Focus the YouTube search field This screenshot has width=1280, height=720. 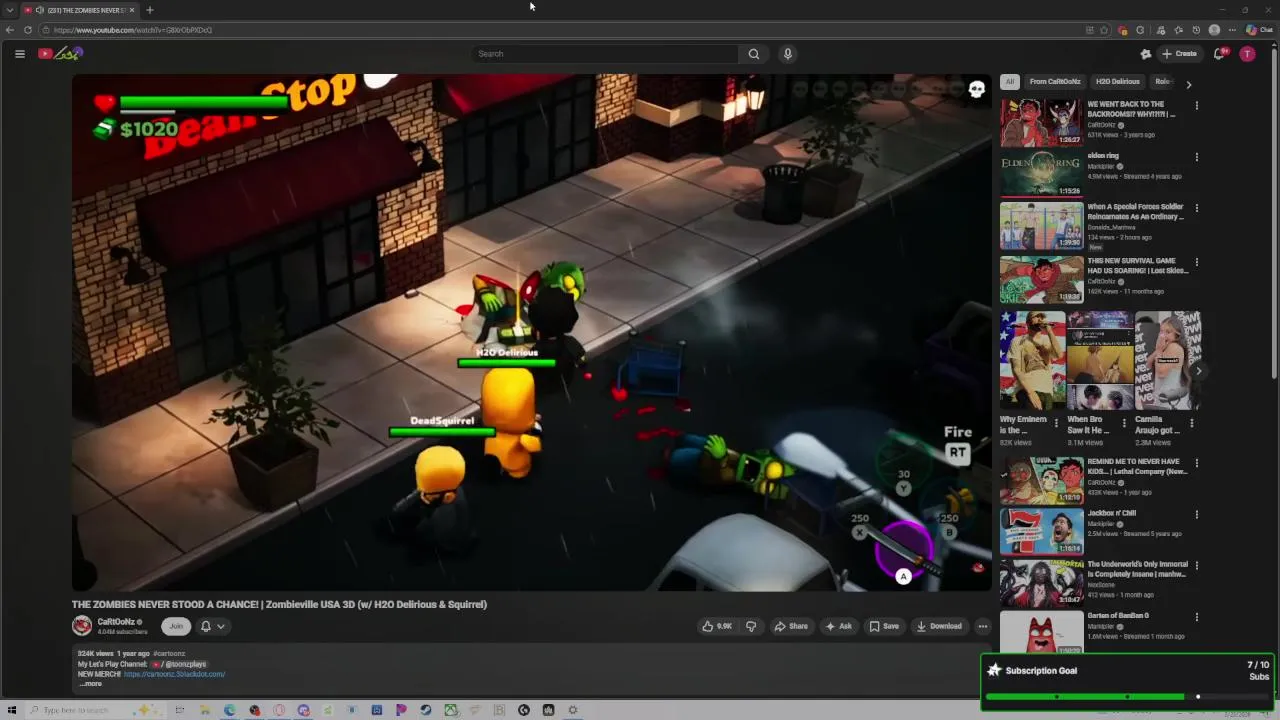[605, 54]
